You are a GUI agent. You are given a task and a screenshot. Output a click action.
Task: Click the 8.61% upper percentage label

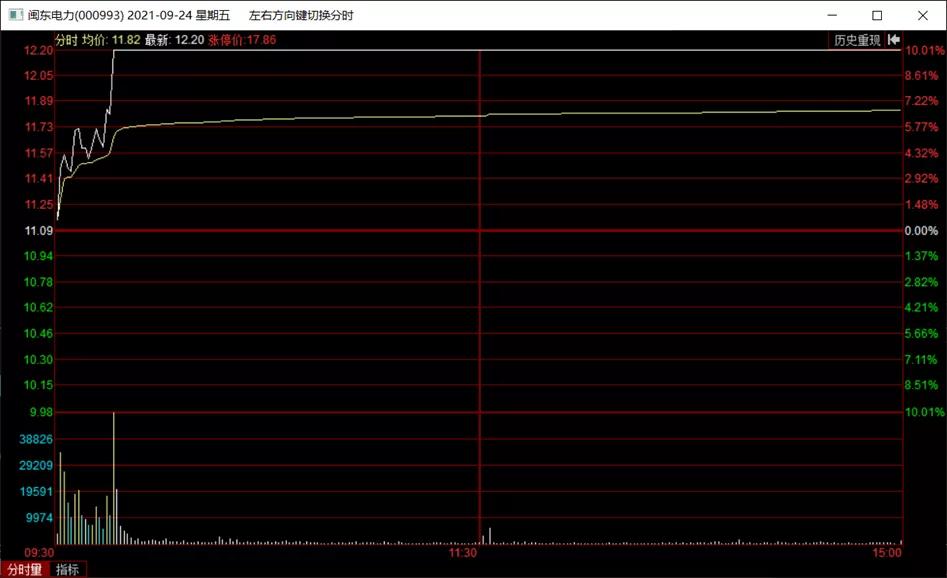(921, 75)
